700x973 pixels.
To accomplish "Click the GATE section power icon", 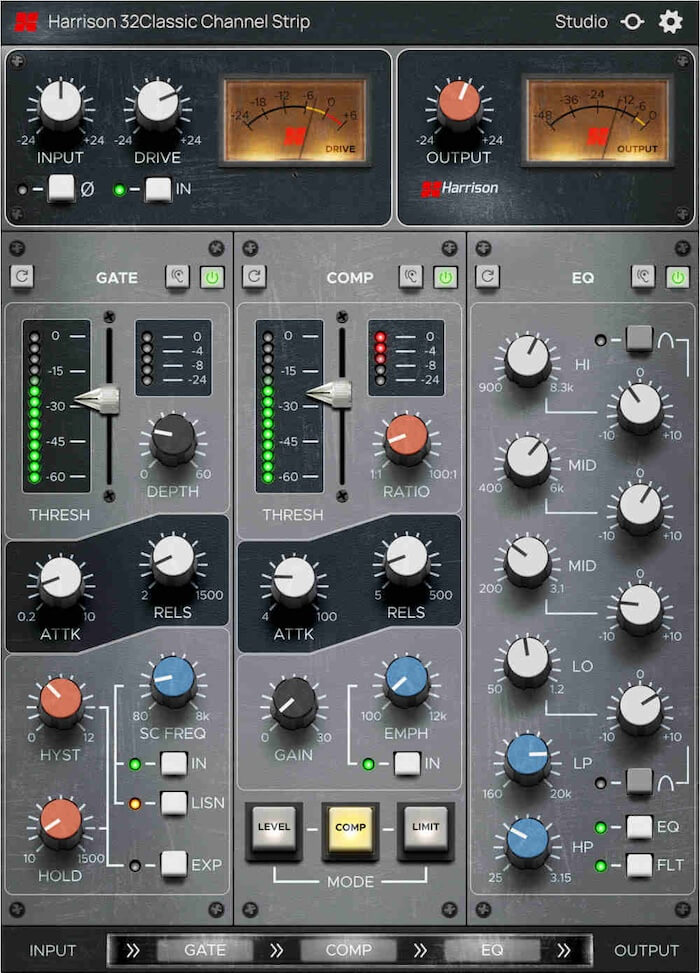I will [x=212, y=276].
